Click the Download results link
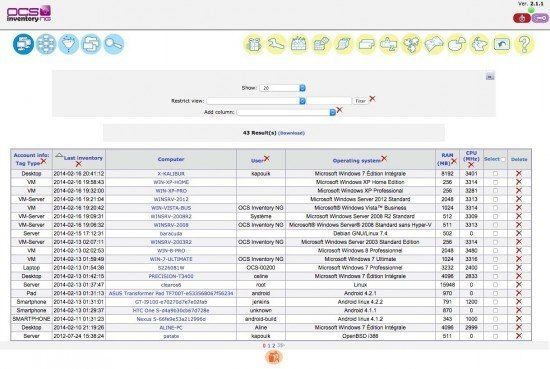This screenshot has width=550, height=369. pyautogui.click(x=291, y=133)
